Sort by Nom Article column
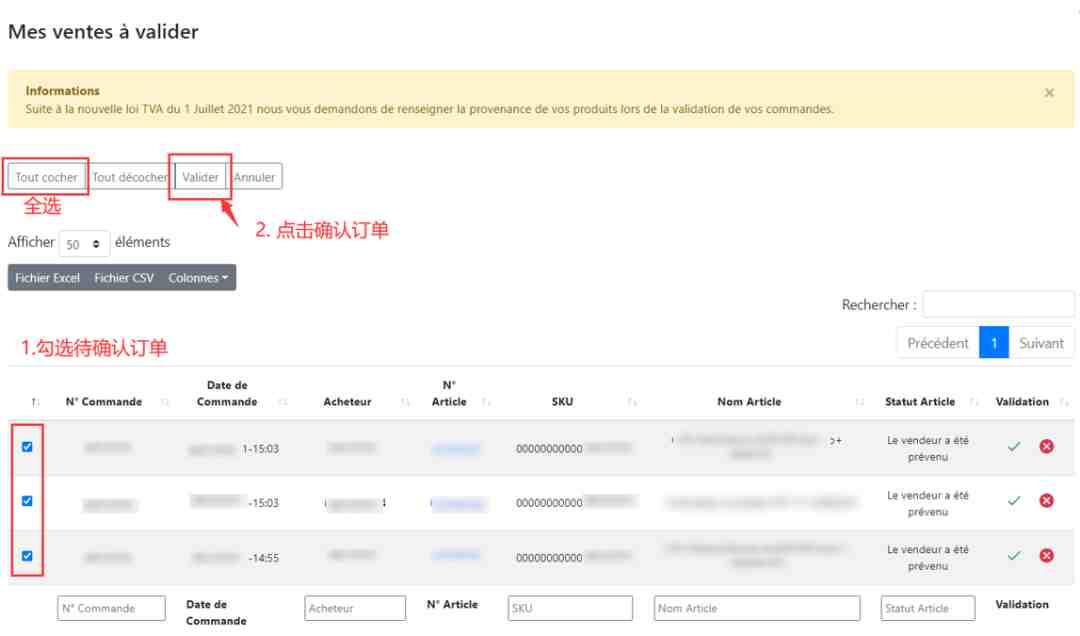 click(749, 402)
